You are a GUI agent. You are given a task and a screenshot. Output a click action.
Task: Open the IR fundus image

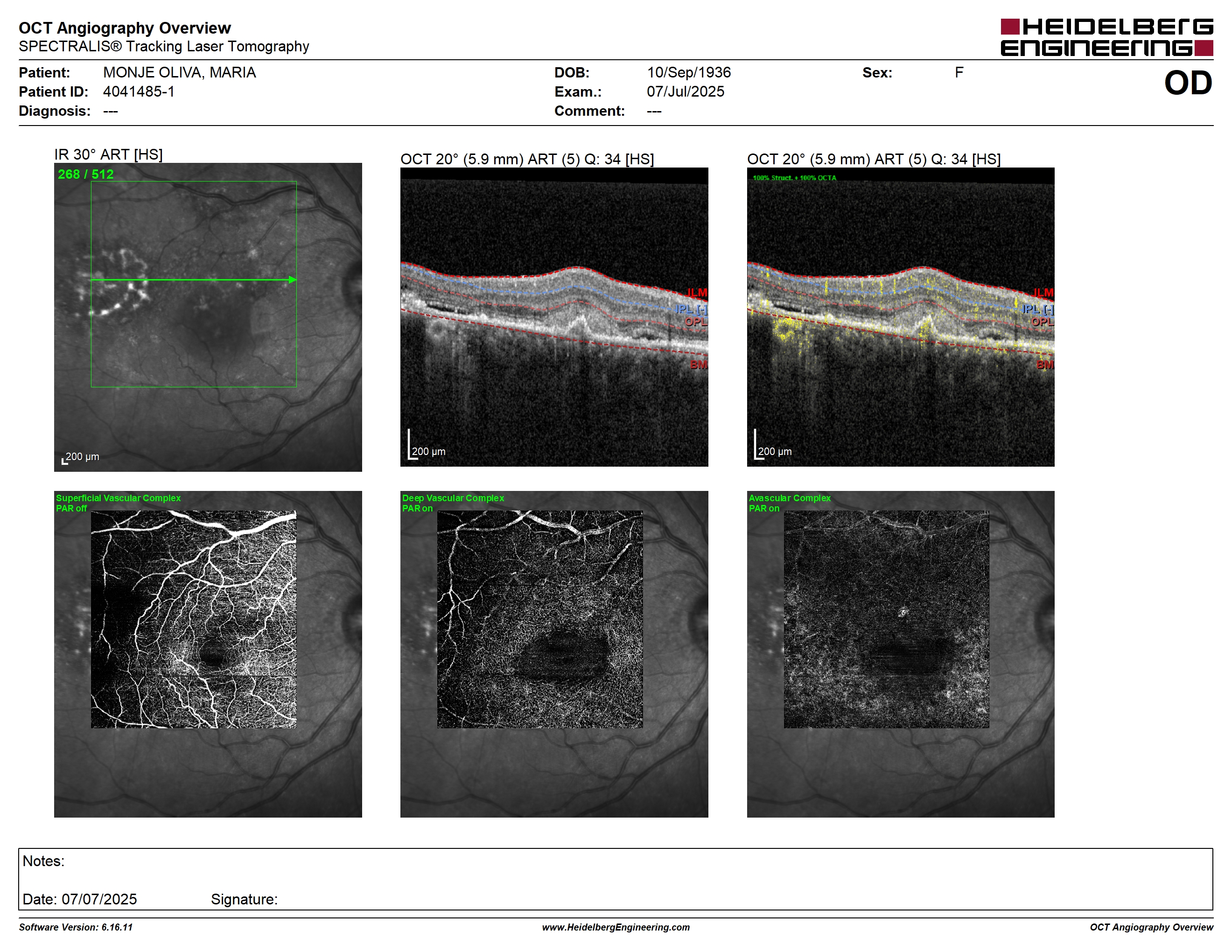(208, 317)
